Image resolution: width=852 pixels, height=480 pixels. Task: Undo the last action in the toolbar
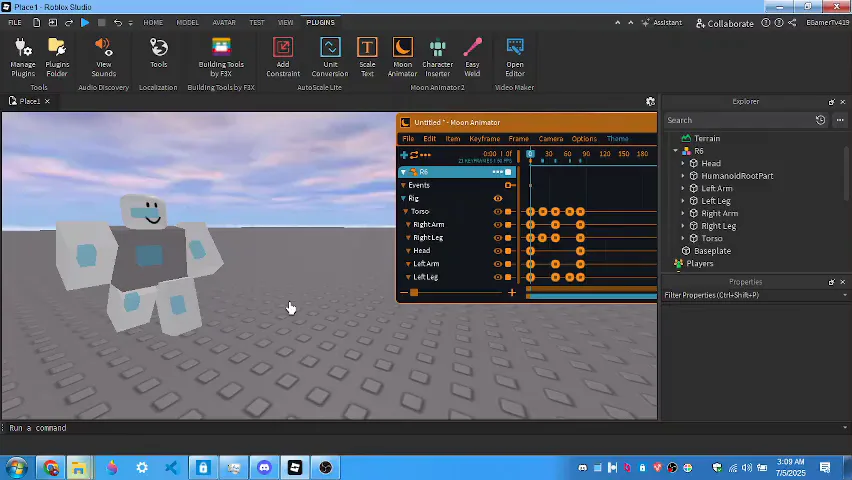tap(118, 23)
